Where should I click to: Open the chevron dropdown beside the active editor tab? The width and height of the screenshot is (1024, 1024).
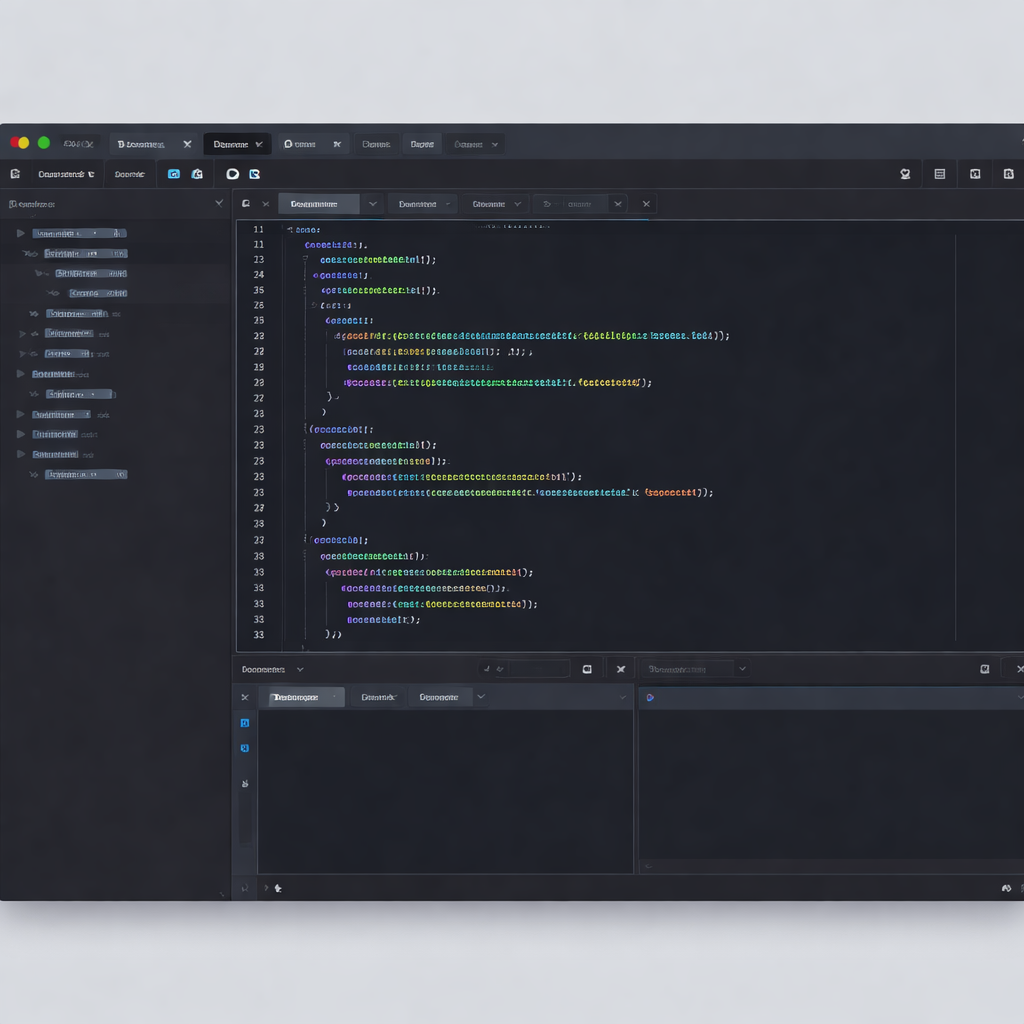[x=373, y=204]
